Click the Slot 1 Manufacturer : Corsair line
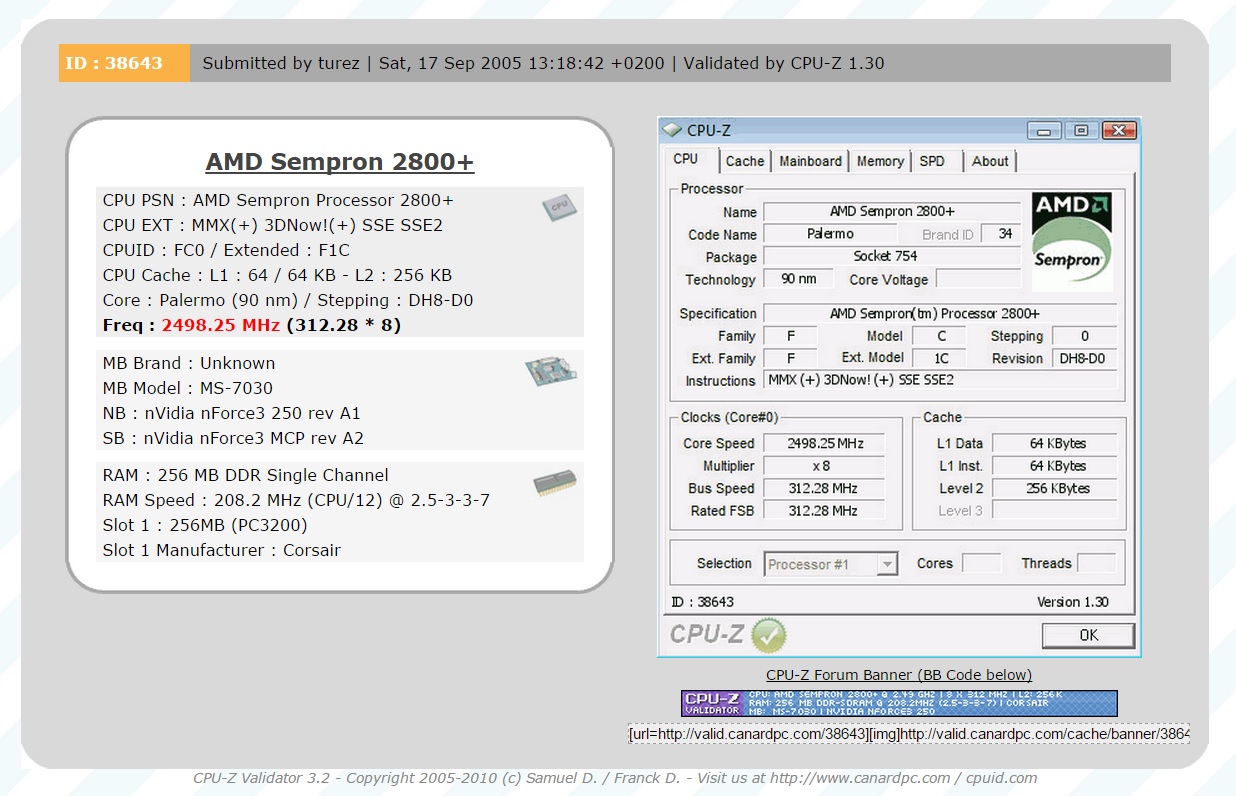 (221, 550)
